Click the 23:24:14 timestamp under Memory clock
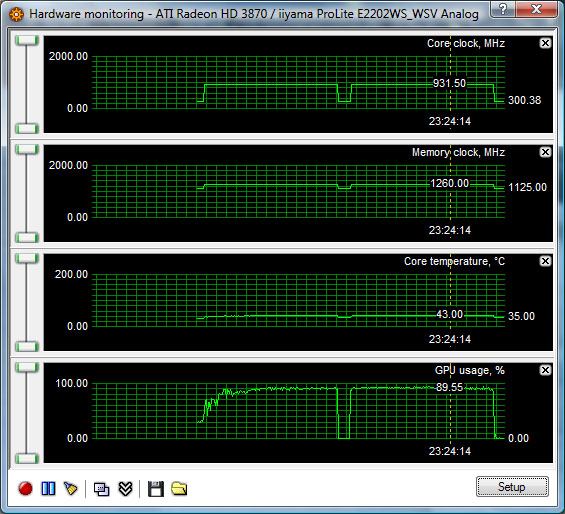The height and width of the screenshot is (514, 565). [x=450, y=230]
